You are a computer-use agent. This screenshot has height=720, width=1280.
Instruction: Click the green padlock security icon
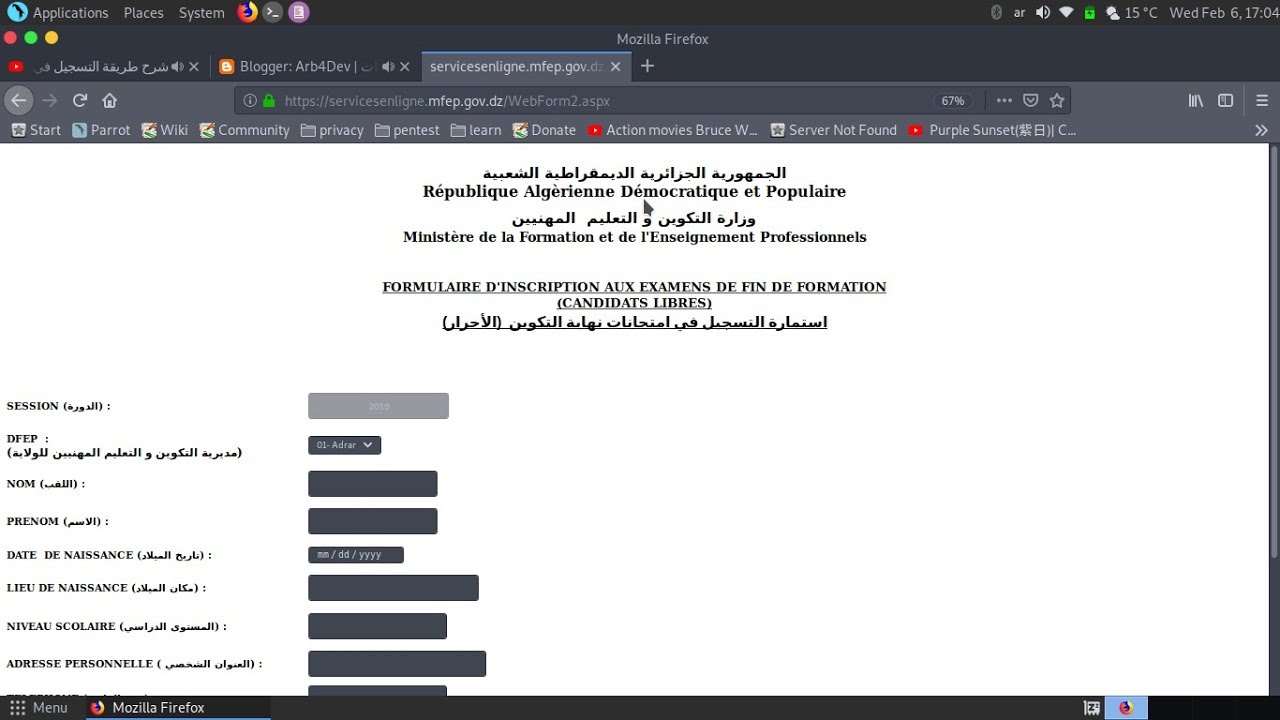pos(268,101)
